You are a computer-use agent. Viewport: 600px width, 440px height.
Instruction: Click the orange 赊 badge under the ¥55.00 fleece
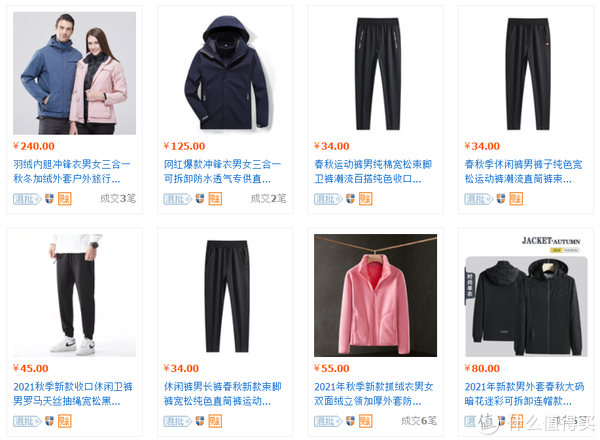coord(365,421)
